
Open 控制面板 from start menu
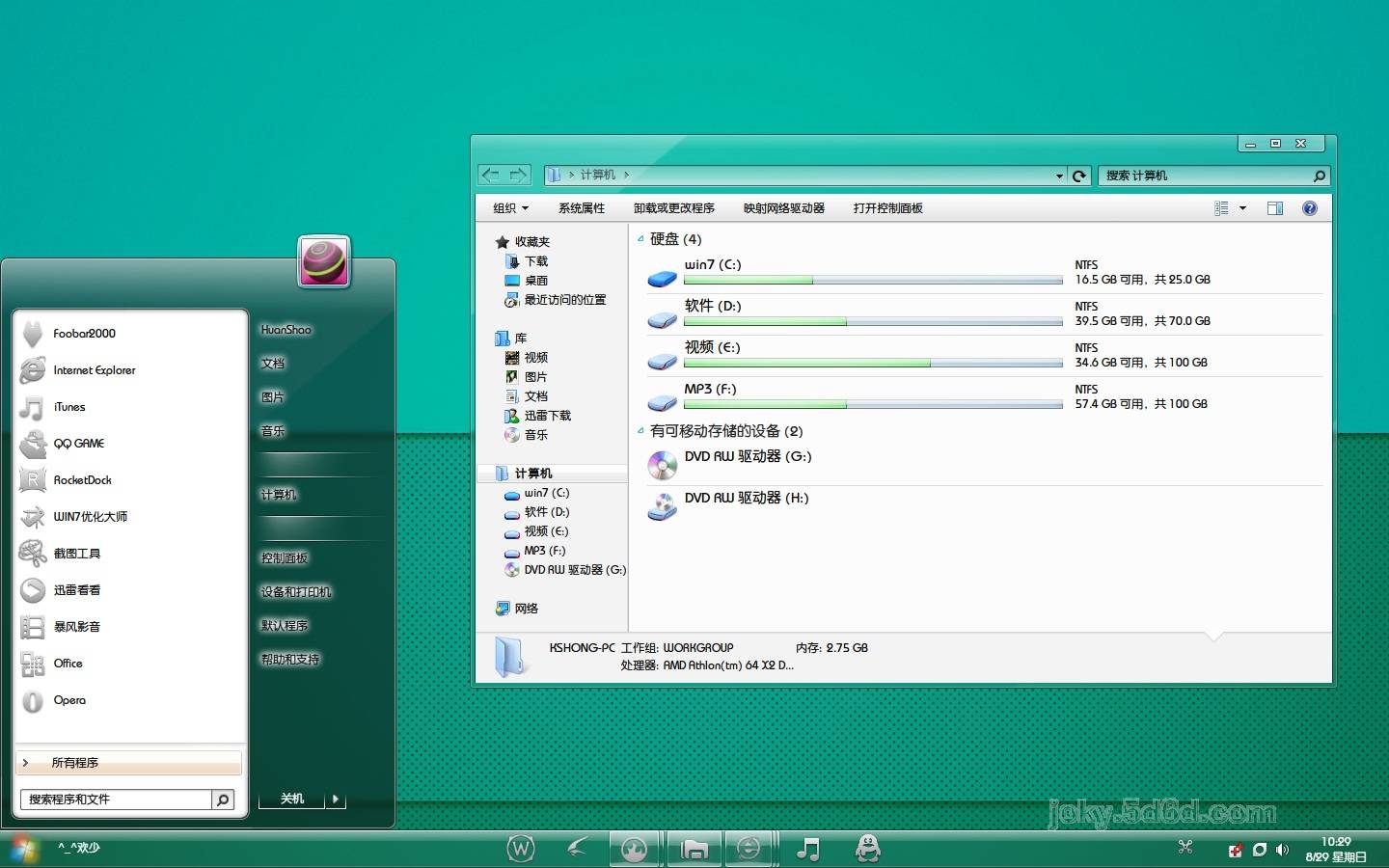[285, 558]
